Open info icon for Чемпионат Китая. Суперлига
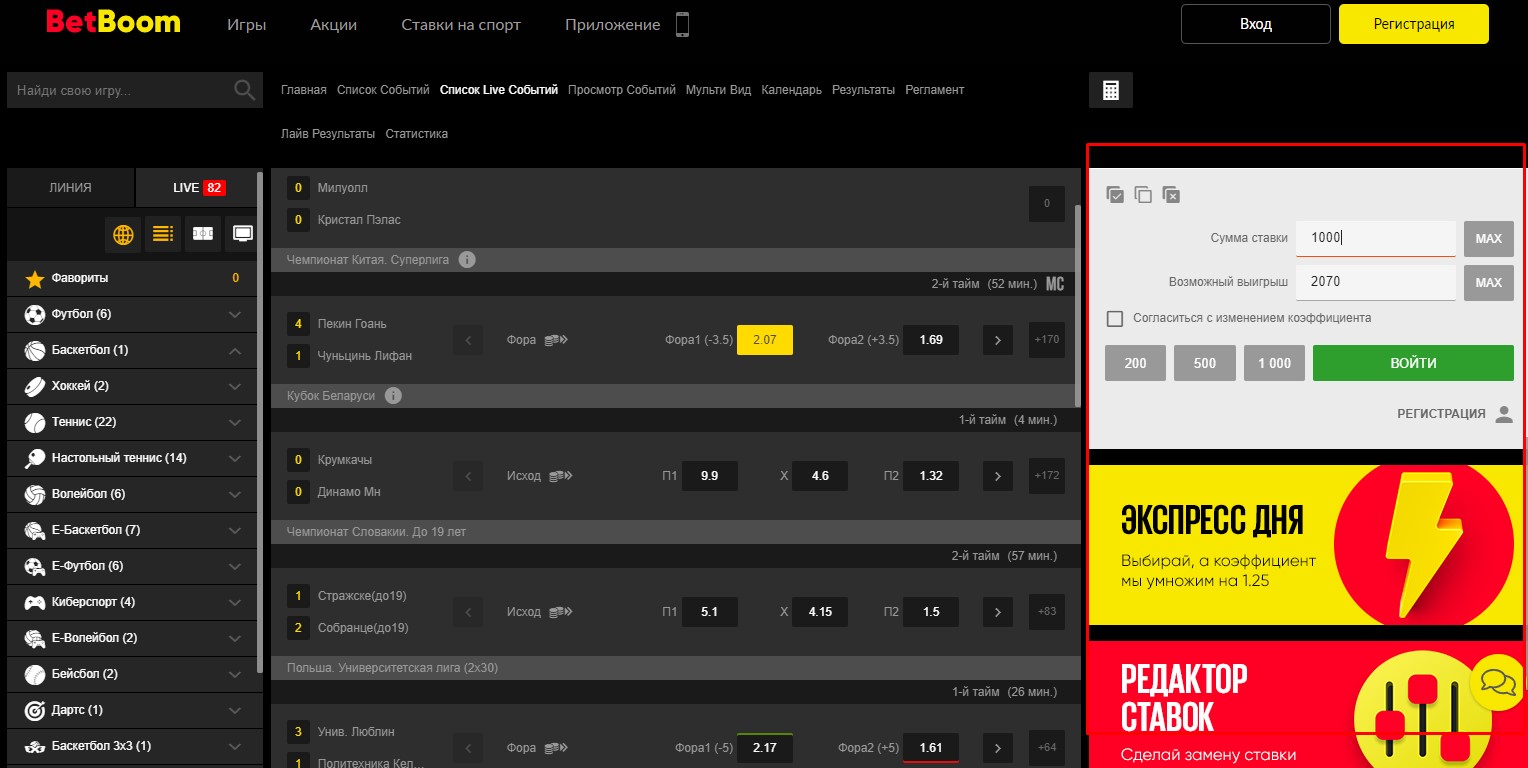Screen dimensions: 1528x768 click(467, 260)
